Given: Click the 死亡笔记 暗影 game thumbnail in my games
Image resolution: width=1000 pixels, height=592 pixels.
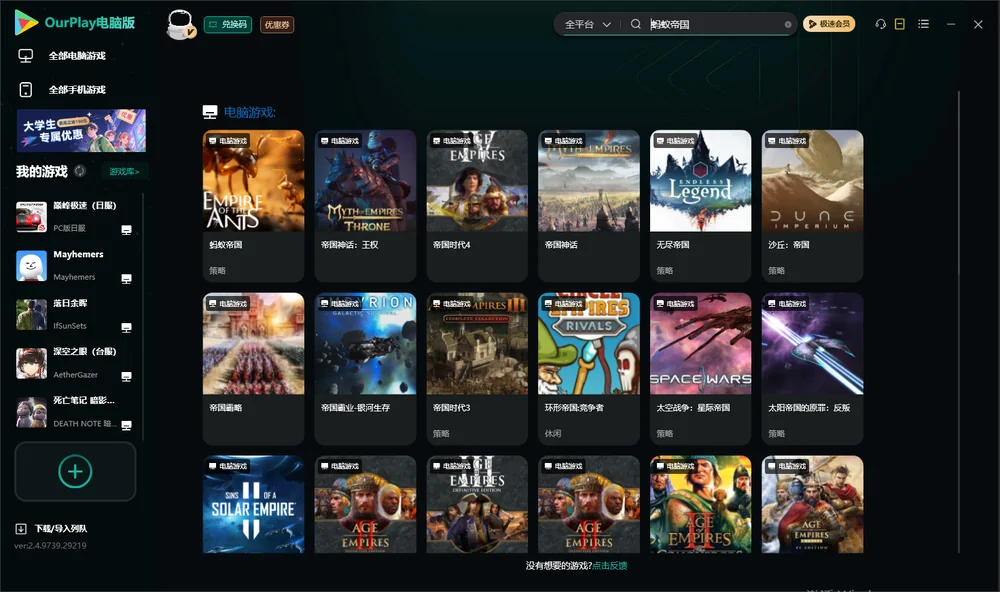Looking at the screenshot, I should pyautogui.click(x=31, y=413).
